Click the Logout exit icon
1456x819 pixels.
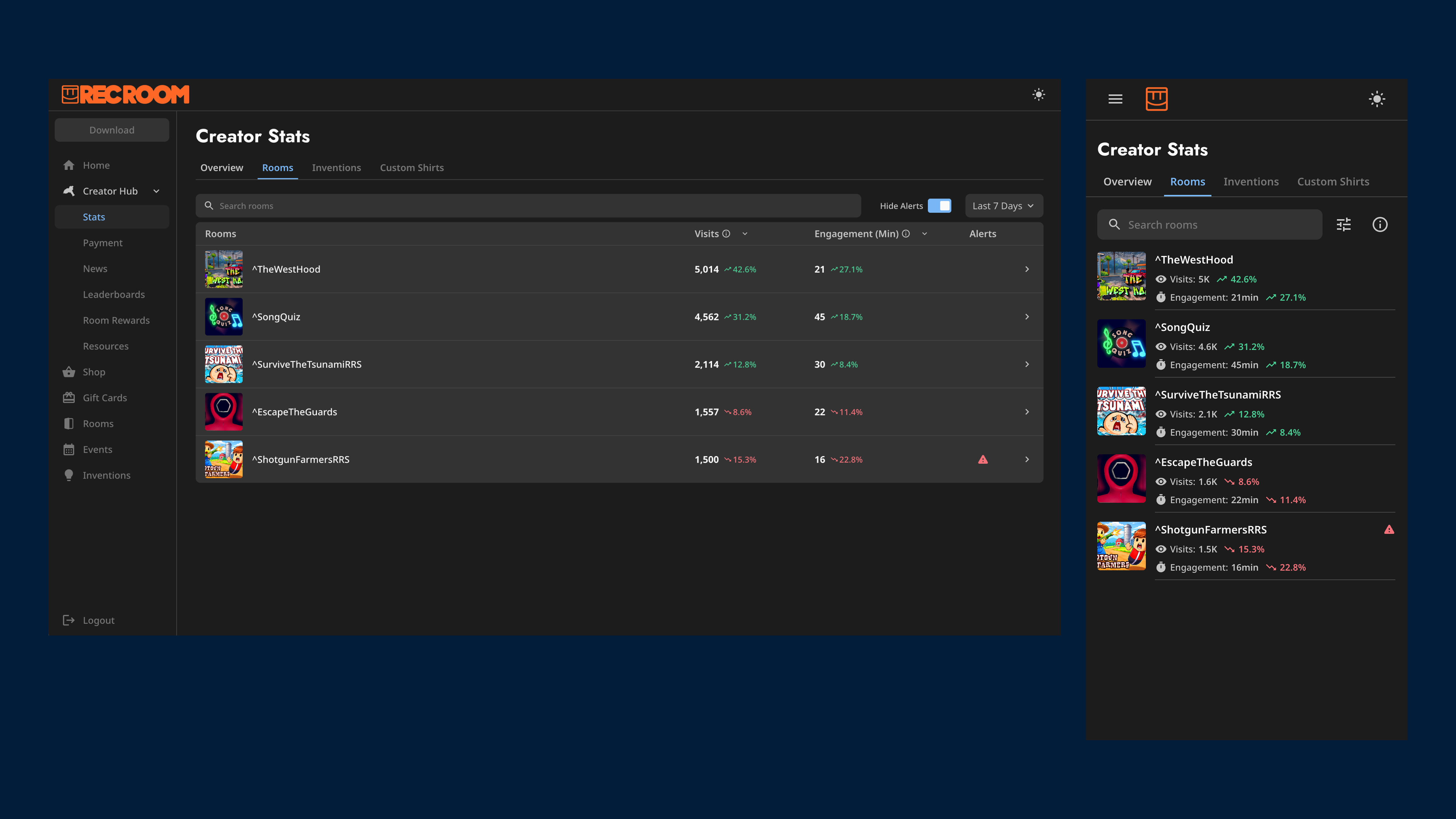coord(69,620)
